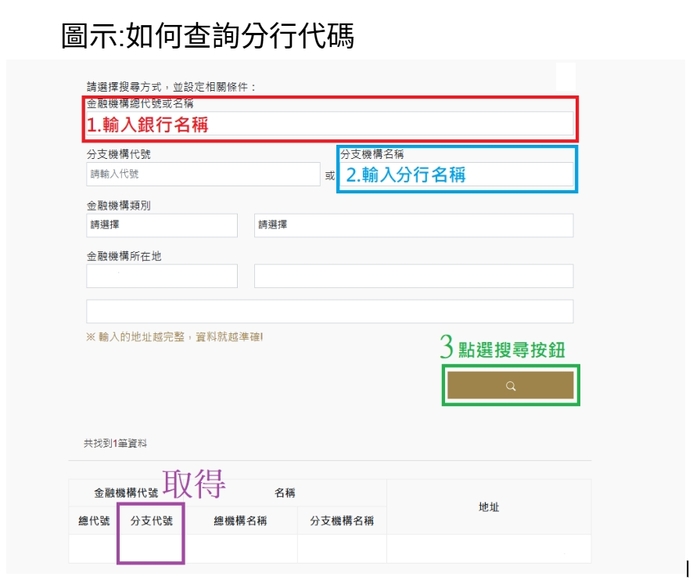Click the magnifier search button
The image size is (700, 580).
point(510,385)
